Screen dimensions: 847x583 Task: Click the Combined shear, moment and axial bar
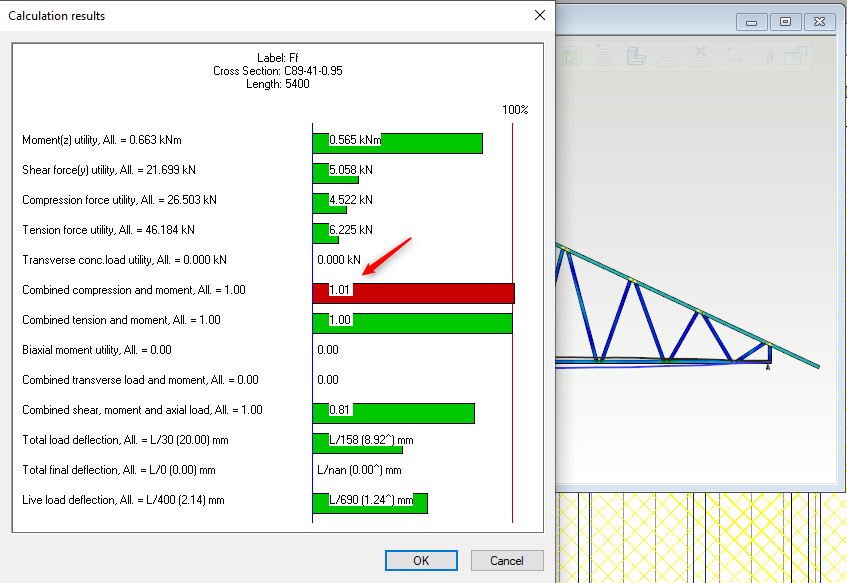pos(393,413)
